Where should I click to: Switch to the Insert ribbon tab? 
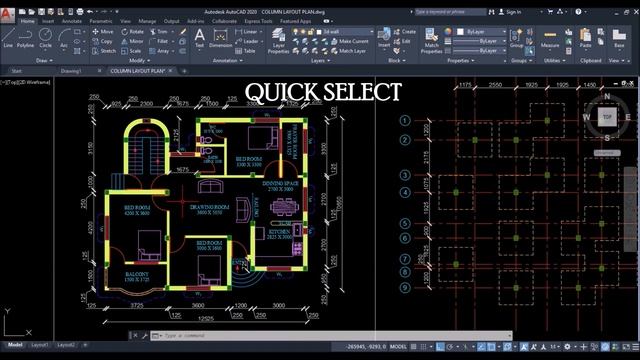pyautogui.click(x=48, y=21)
